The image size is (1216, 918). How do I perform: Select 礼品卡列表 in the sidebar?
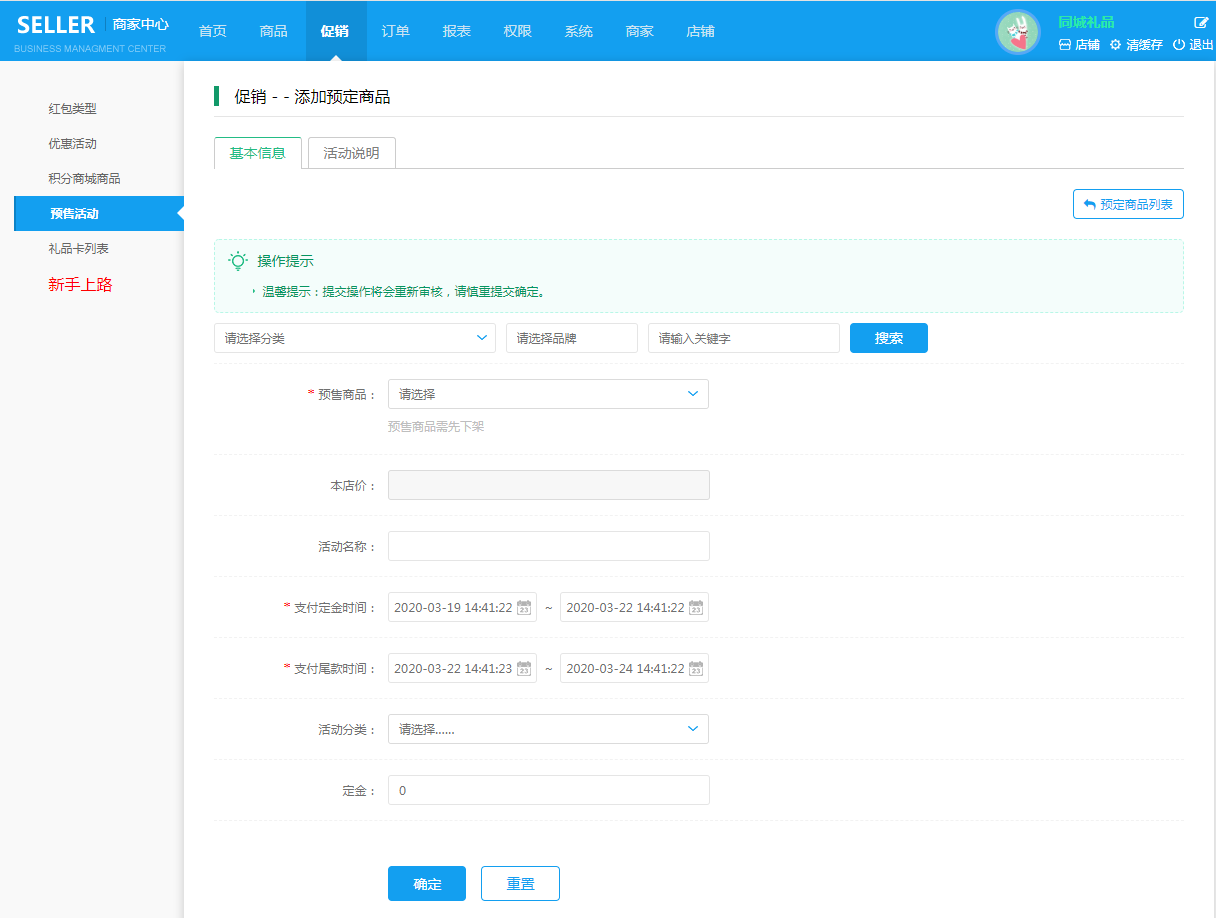pos(79,248)
